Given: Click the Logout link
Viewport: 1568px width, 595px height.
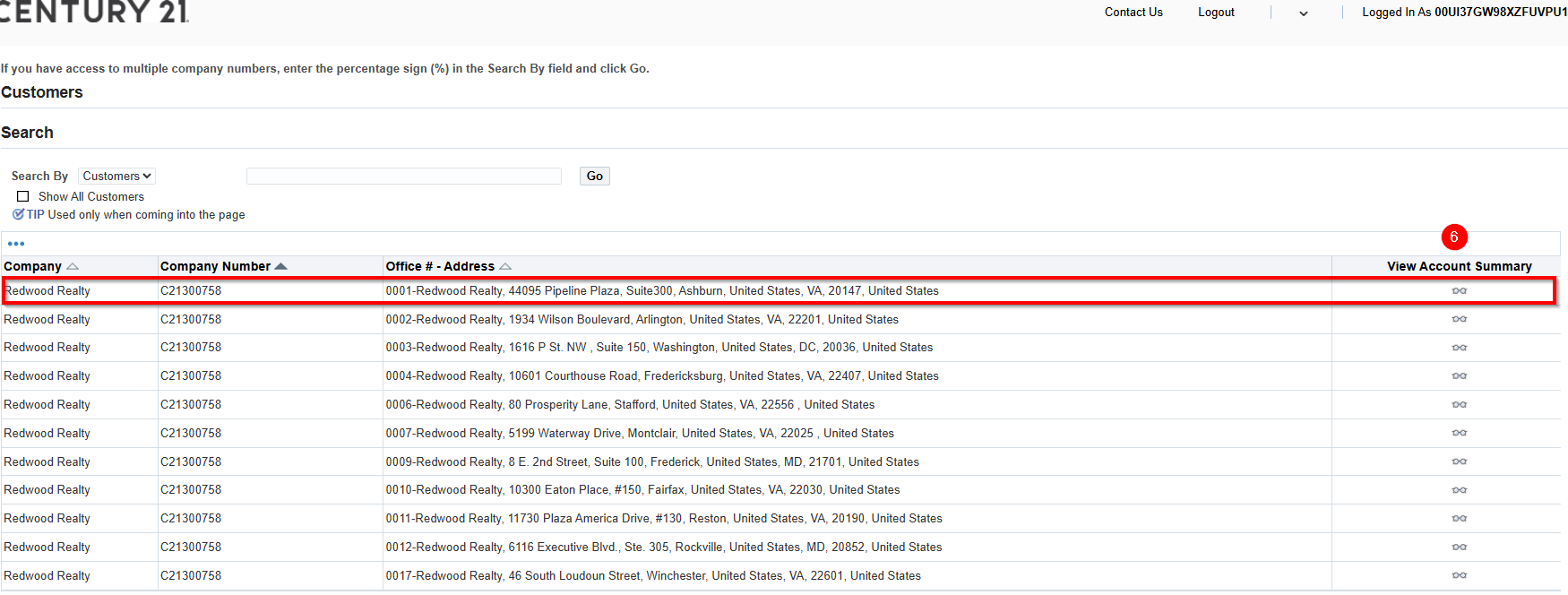Looking at the screenshot, I should pyautogui.click(x=1216, y=13).
